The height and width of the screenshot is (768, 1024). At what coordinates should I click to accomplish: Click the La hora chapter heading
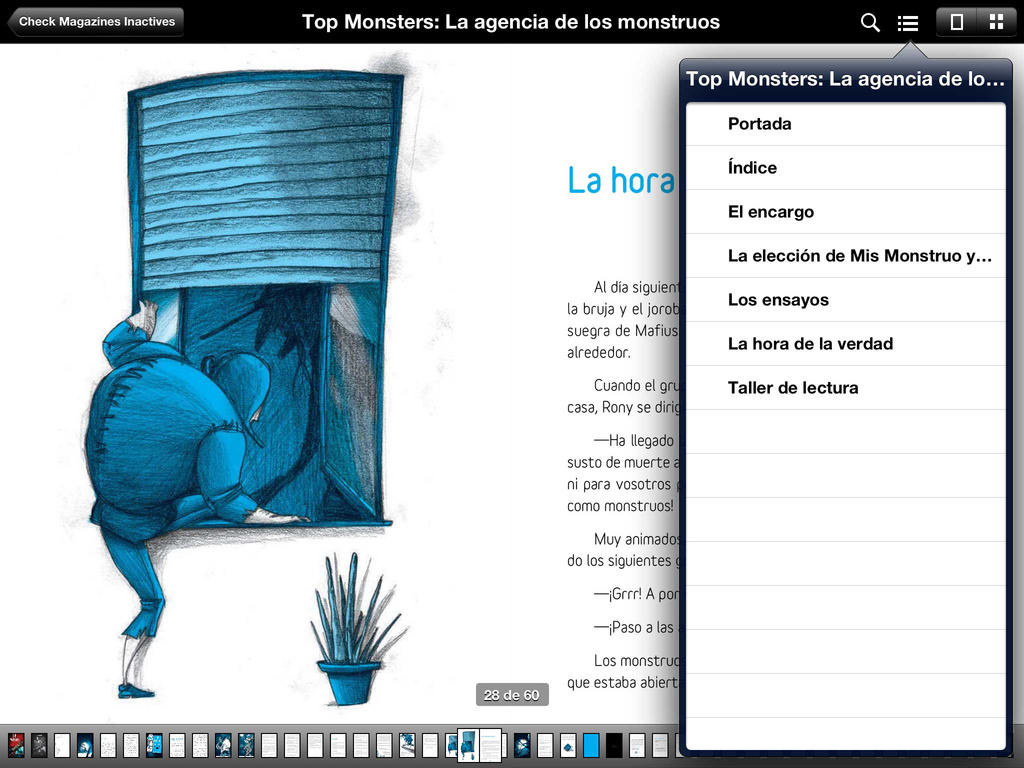[x=620, y=180]
